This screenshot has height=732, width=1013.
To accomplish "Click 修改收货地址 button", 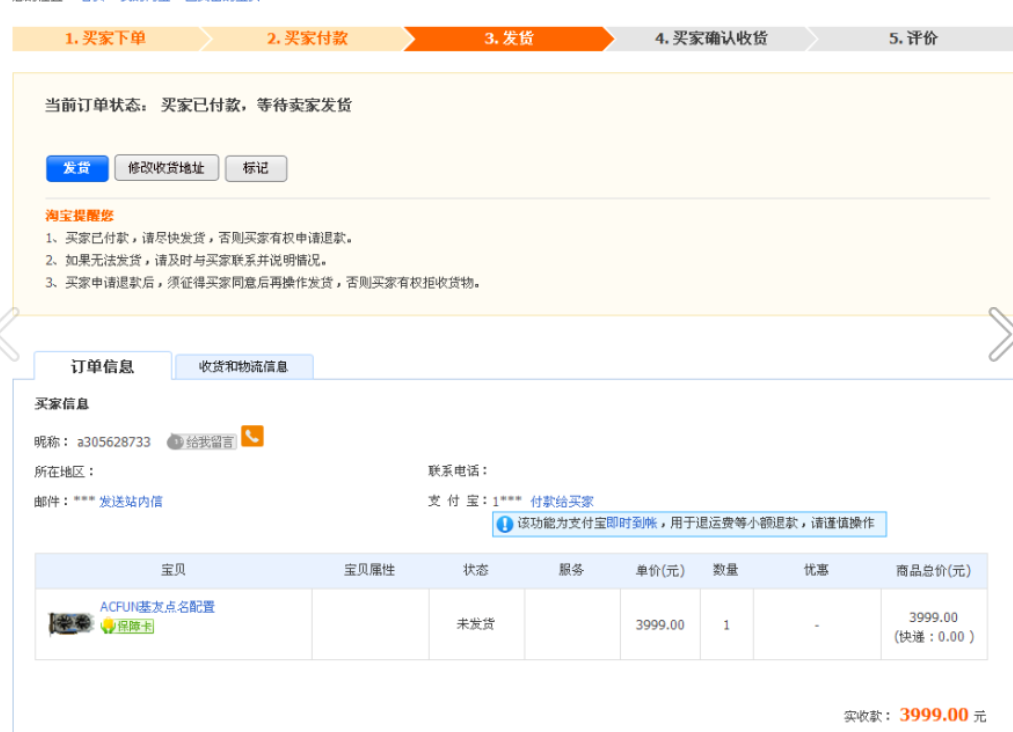I will click(x=167, y=168).
